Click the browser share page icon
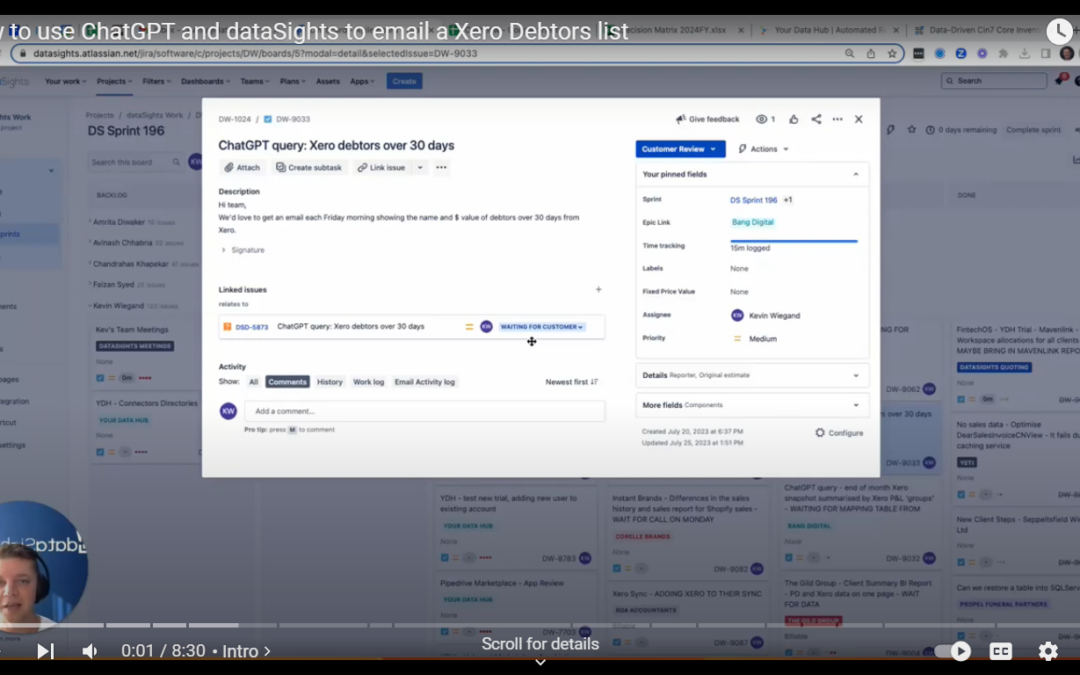 871,53
